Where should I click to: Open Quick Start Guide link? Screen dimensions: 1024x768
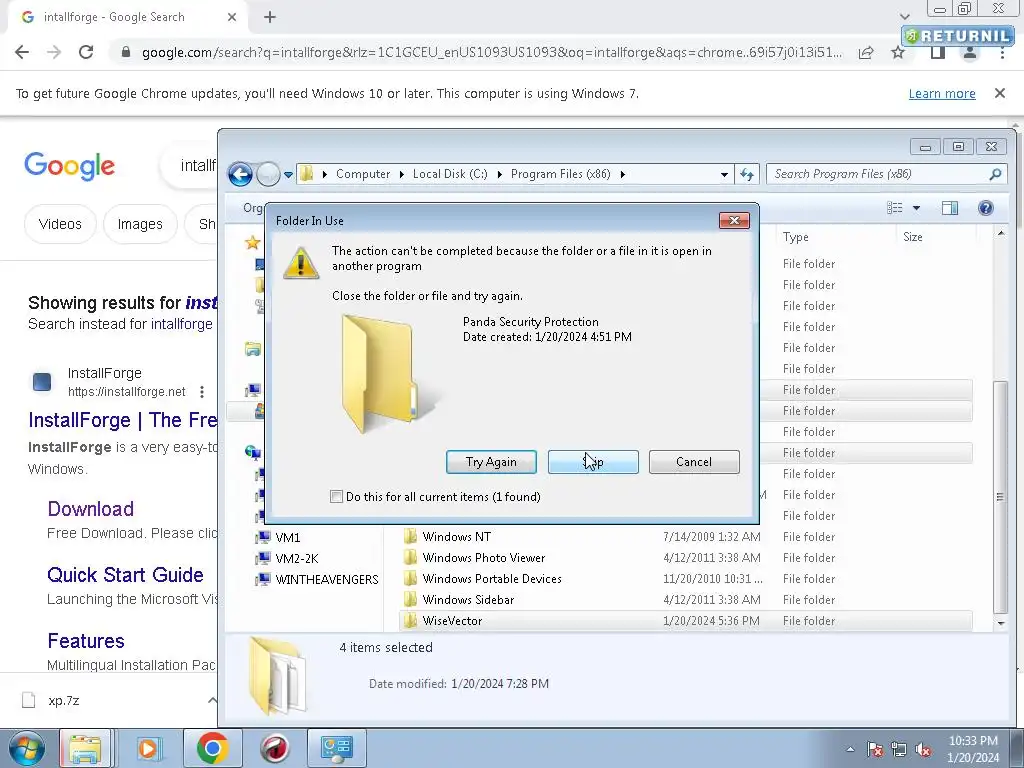click(x=125, y=575)
